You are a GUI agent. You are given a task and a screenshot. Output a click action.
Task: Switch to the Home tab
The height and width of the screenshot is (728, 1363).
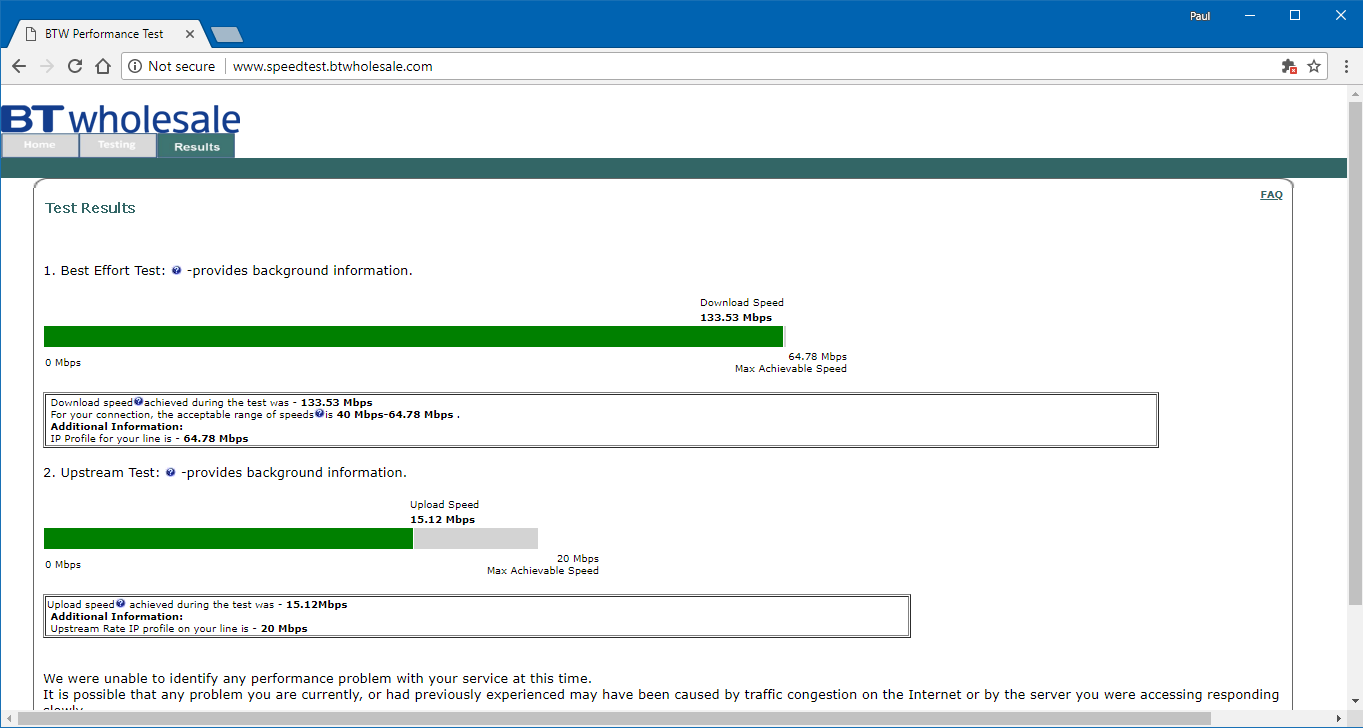tap(40, 146)
